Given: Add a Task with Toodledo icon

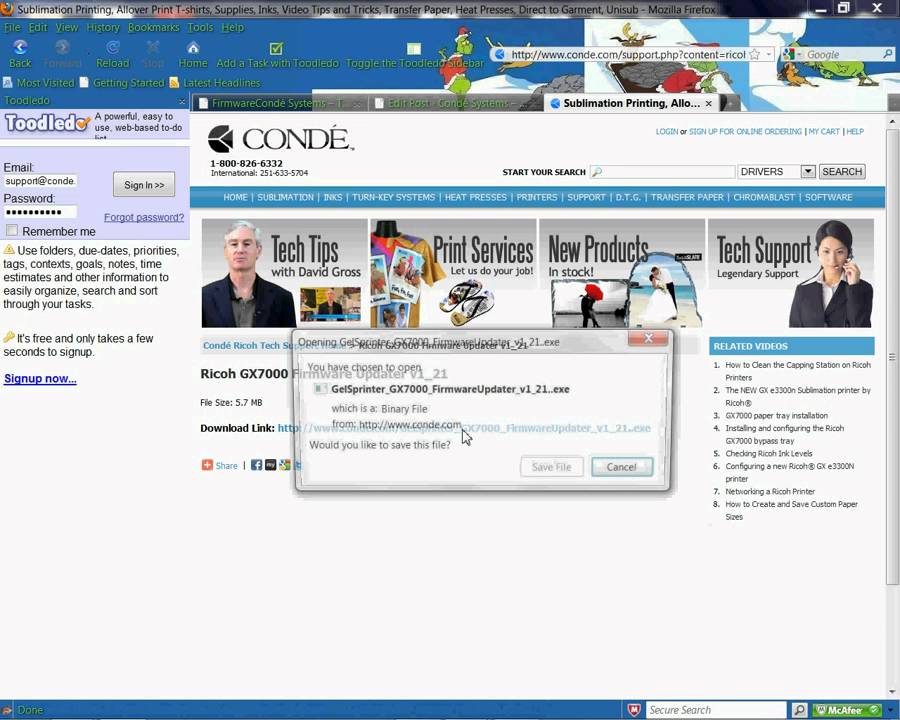Looking at the screenshot, I should (276, 48).
